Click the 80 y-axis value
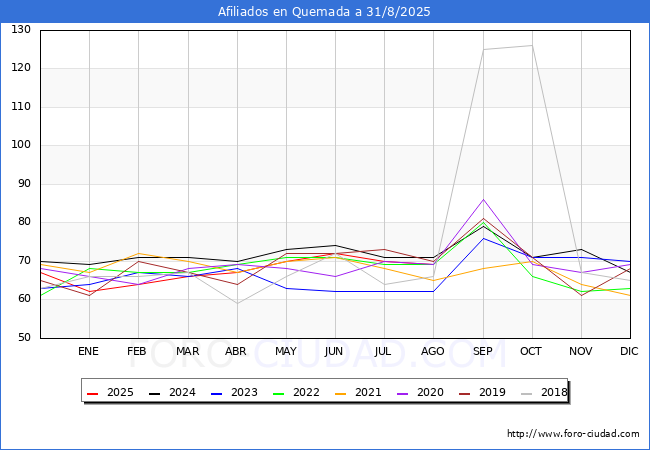The image size is (650, 450). [24, 222]
